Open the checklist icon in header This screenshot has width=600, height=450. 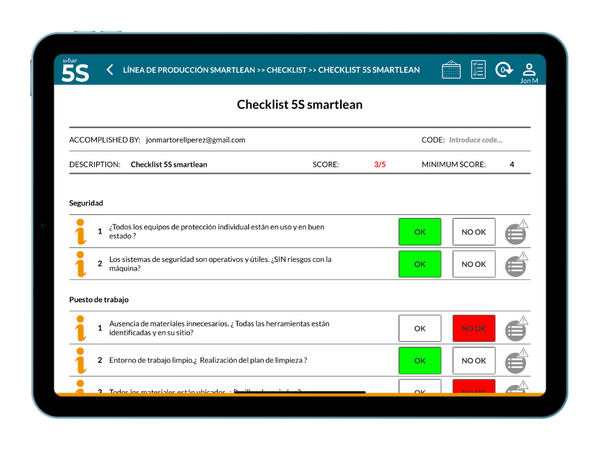pos(478,70)
